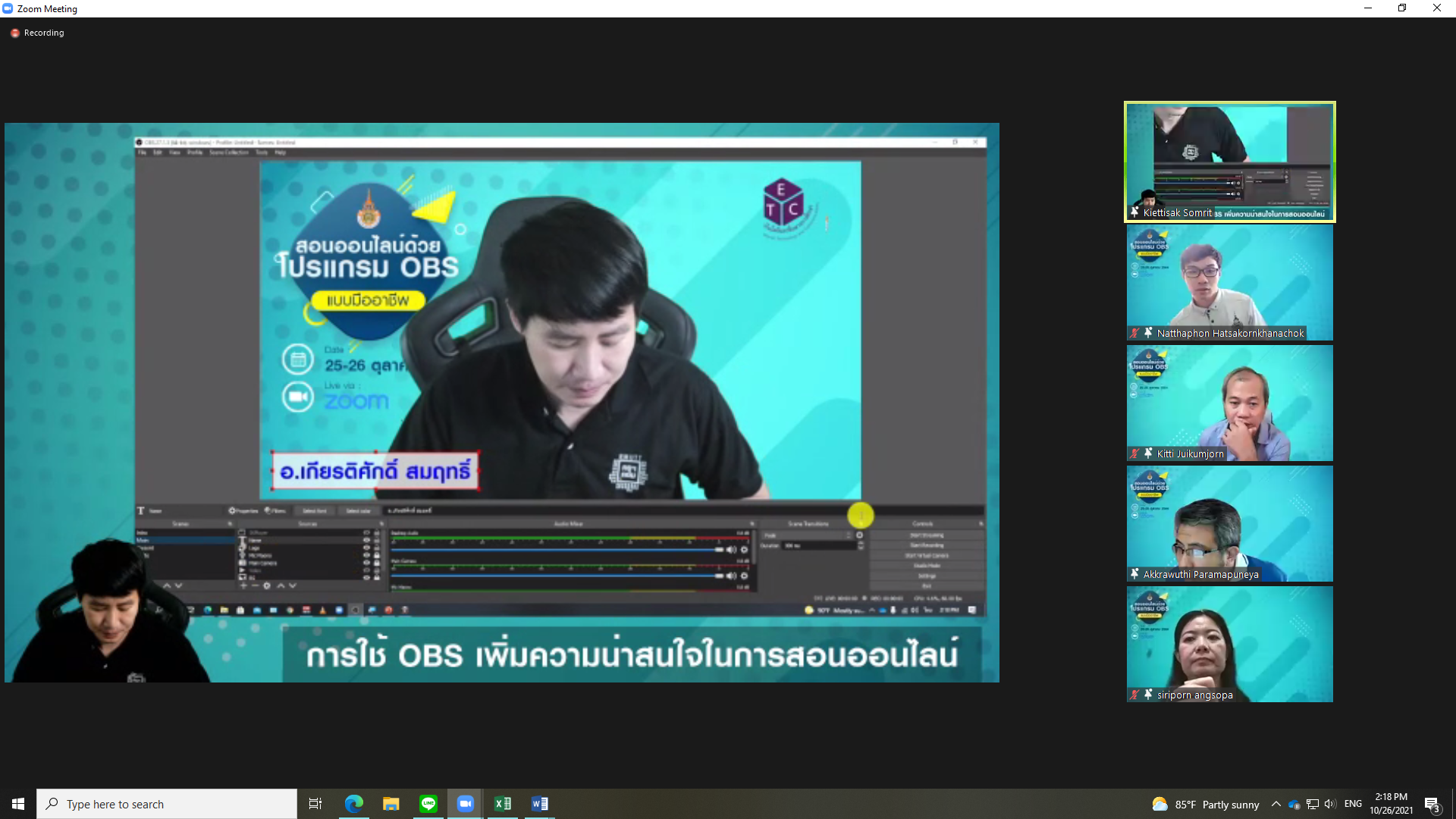The height and width of the screenshot is (819, 1456).
Task: Open LINE from the Windows taskbar
Action: (x=428, y=804)
